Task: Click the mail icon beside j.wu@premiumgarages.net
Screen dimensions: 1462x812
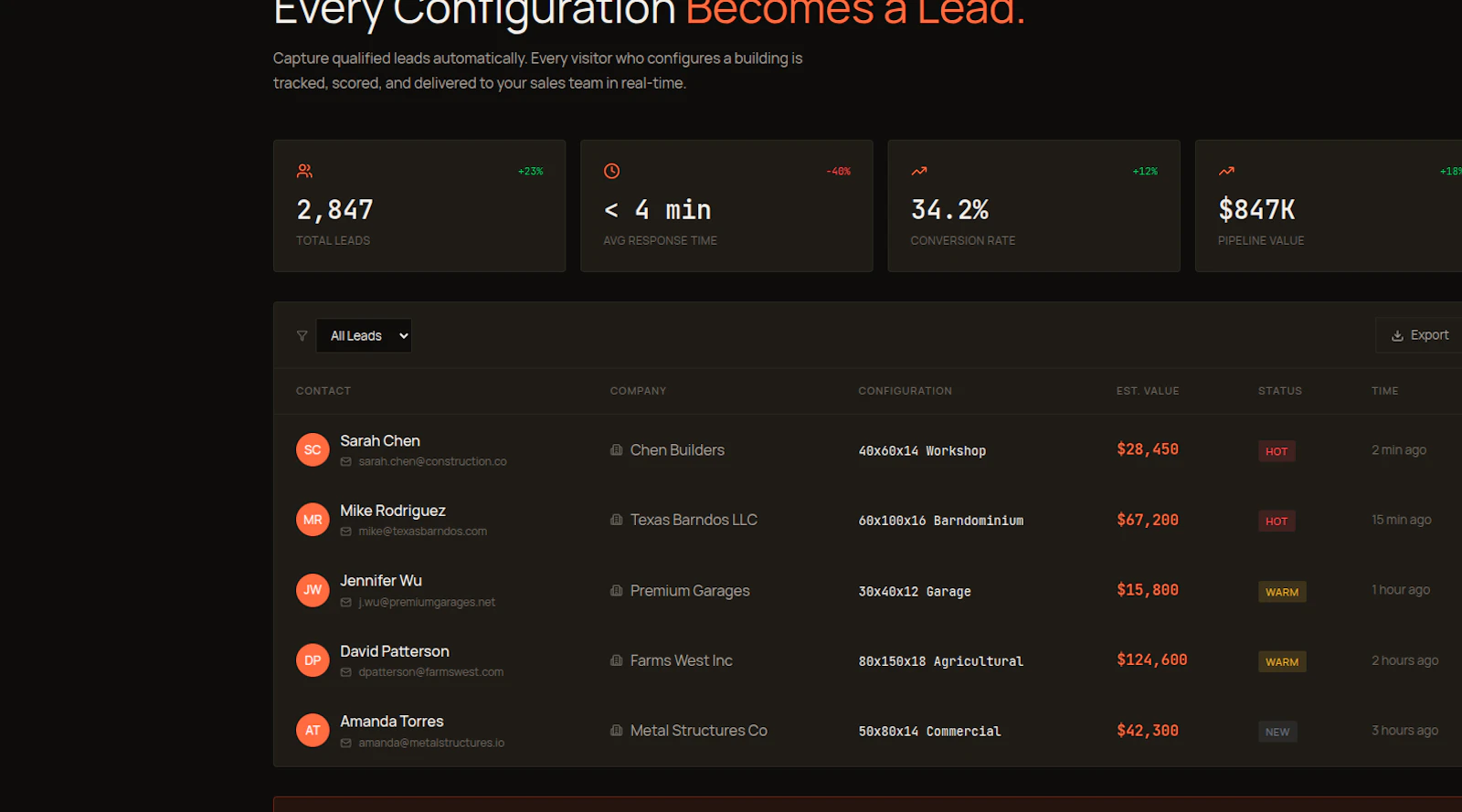Action: 346,603
